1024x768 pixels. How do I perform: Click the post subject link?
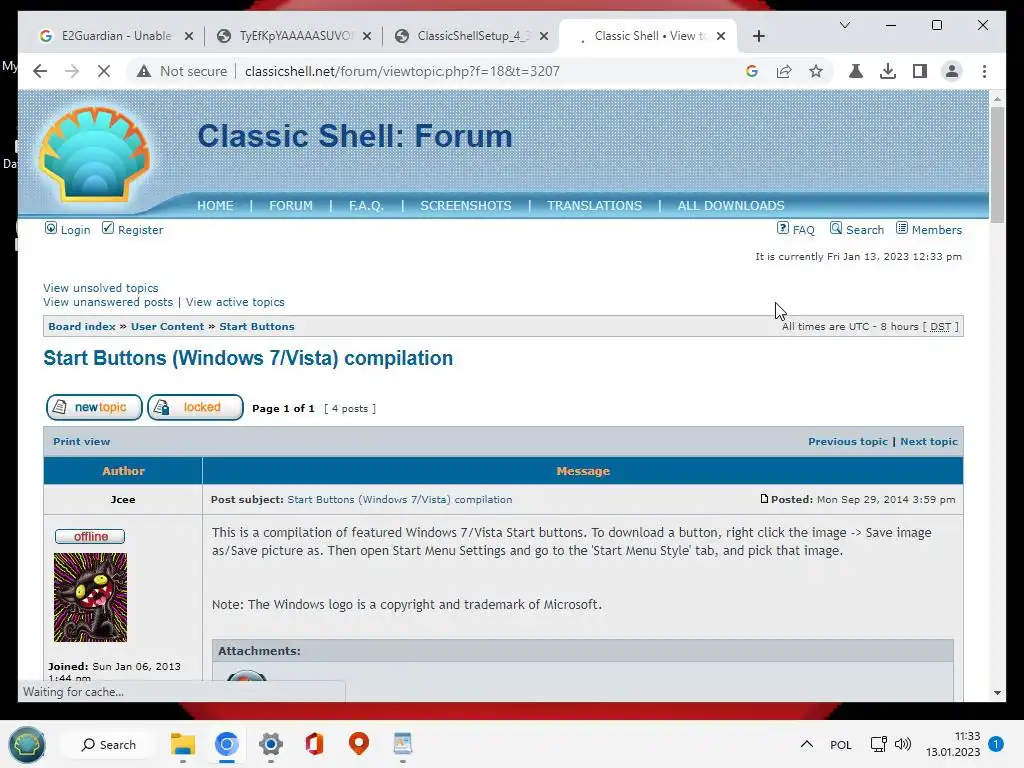400,500
